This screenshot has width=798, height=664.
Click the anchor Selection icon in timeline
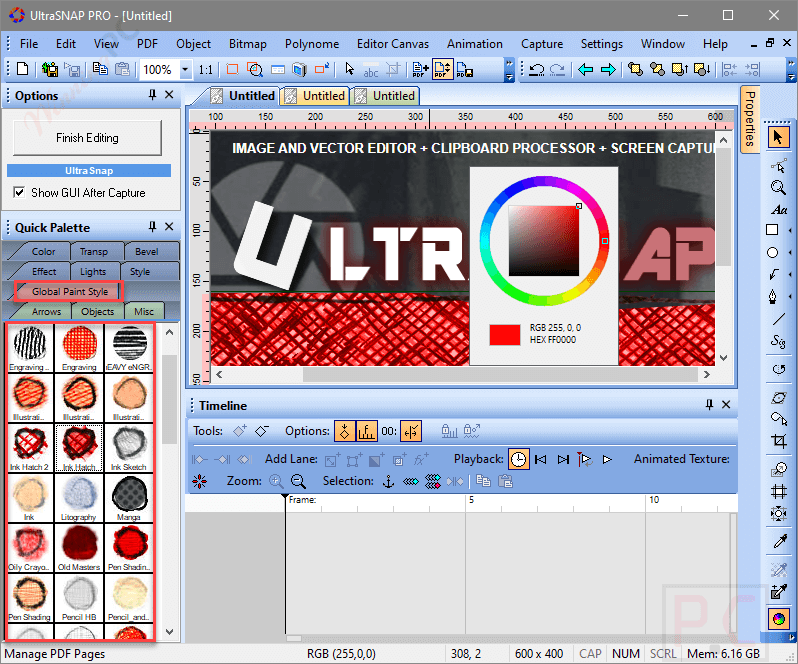point(388,481)
